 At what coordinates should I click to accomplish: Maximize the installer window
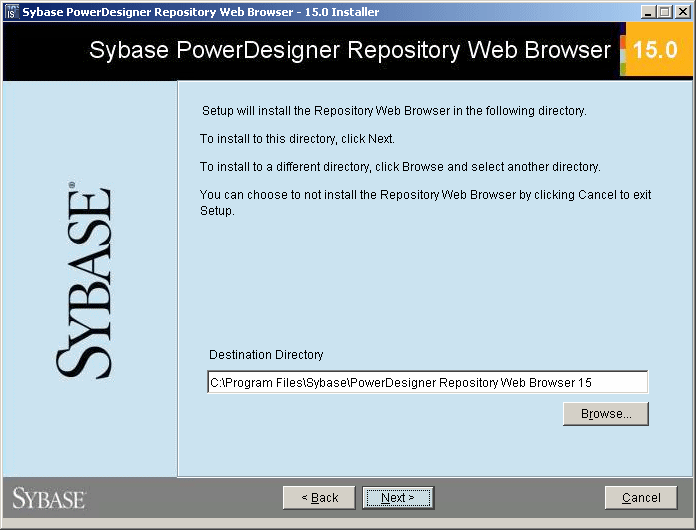coord(665,12)
